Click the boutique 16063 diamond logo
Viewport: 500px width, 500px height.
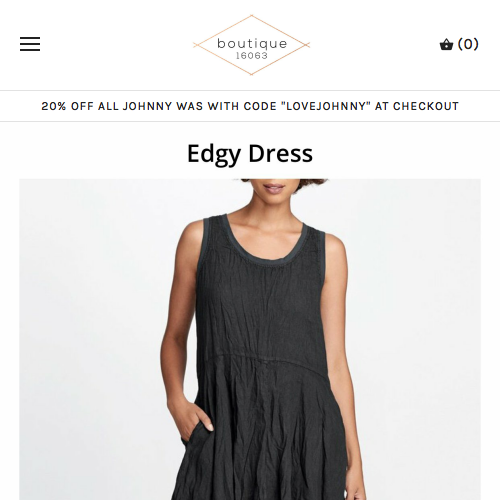click(x=251, y=45)
